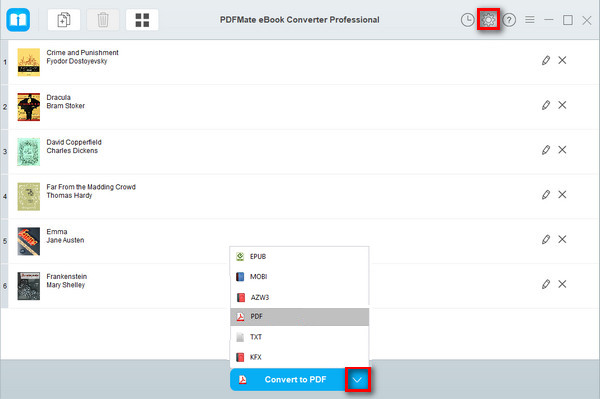Viewport: 600px width, 399px height.
Task: Add eBook files with the add icon
Action: tap(64, 20)
